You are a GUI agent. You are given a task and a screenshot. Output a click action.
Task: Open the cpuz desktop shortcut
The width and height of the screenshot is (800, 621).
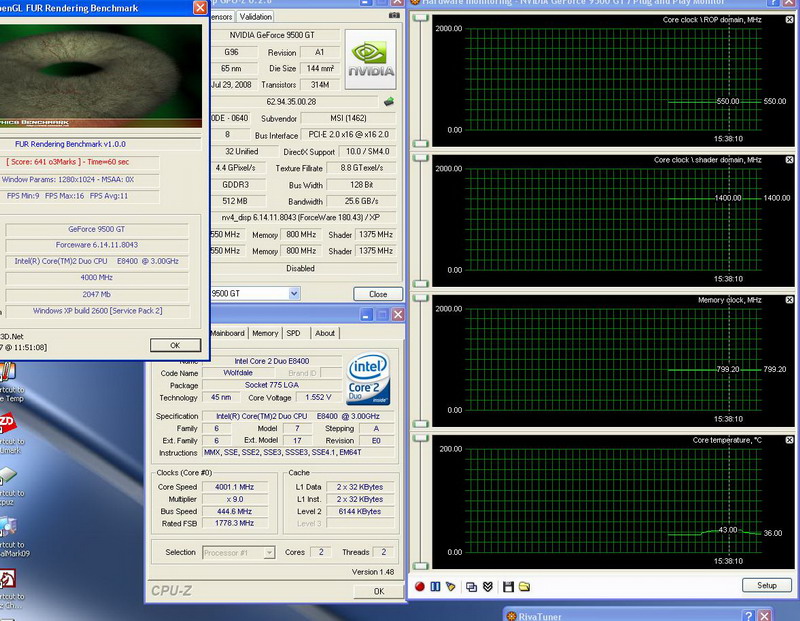click(x=8, y=475)
